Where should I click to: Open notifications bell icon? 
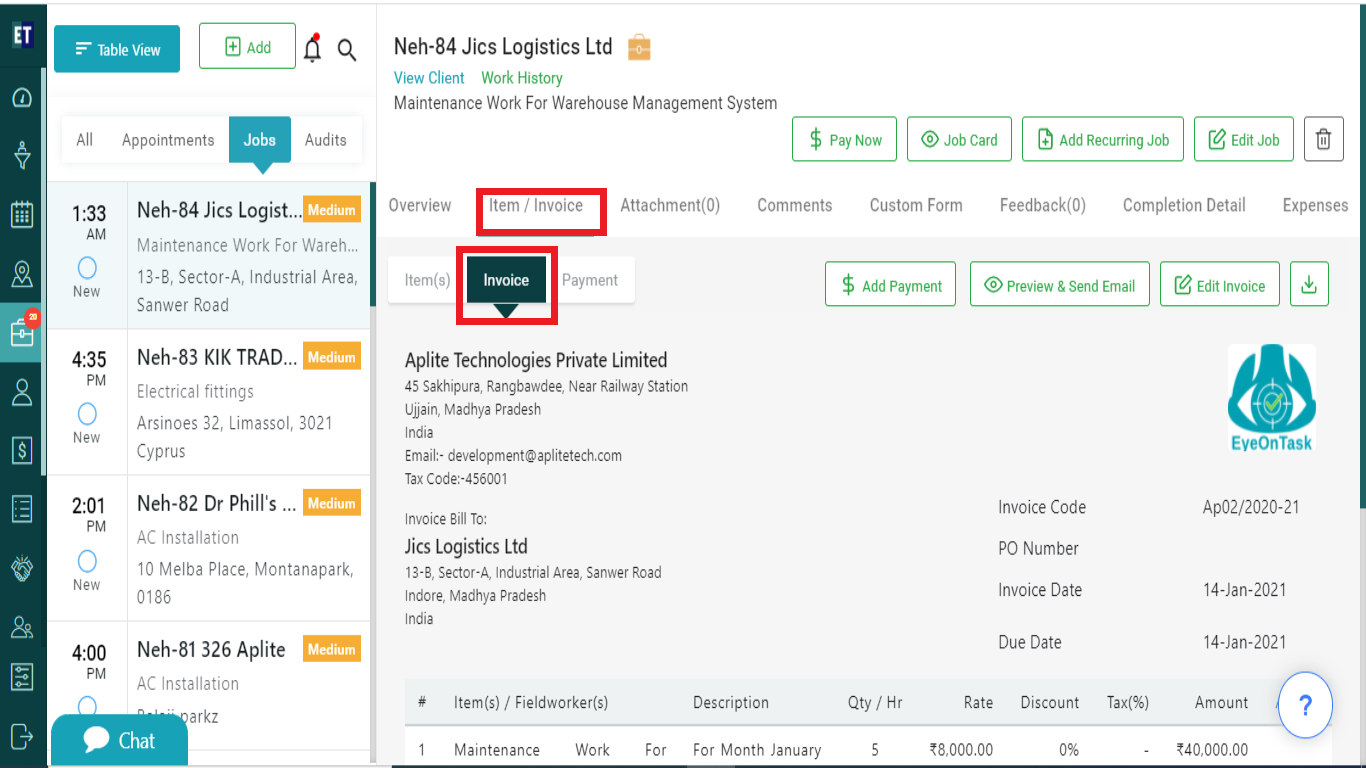point(313,48)
